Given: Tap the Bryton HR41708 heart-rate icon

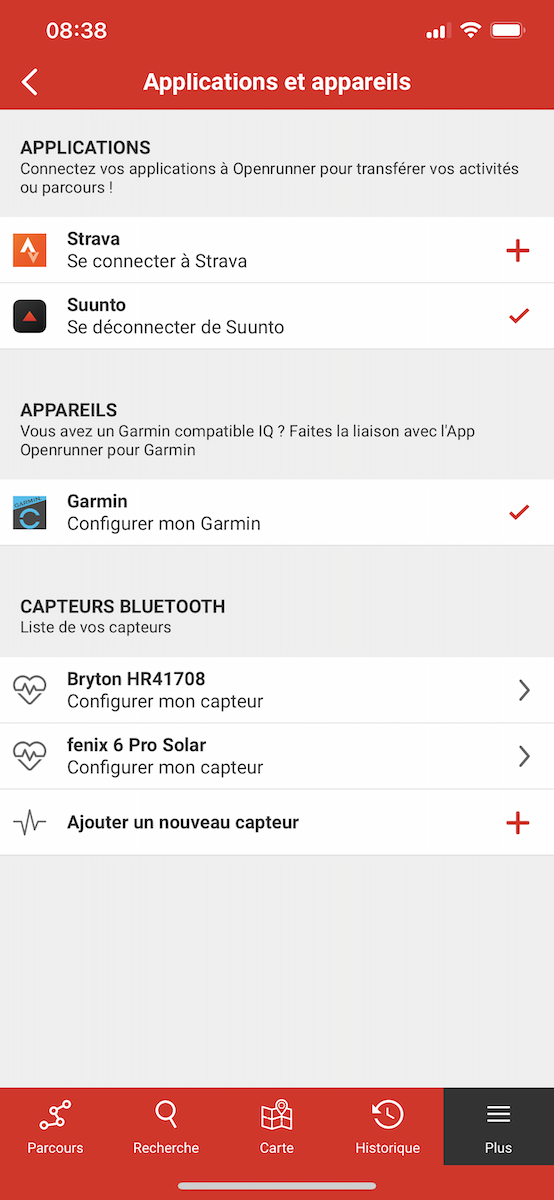Looking at the screenshot, I should click(x=30, y=690).
